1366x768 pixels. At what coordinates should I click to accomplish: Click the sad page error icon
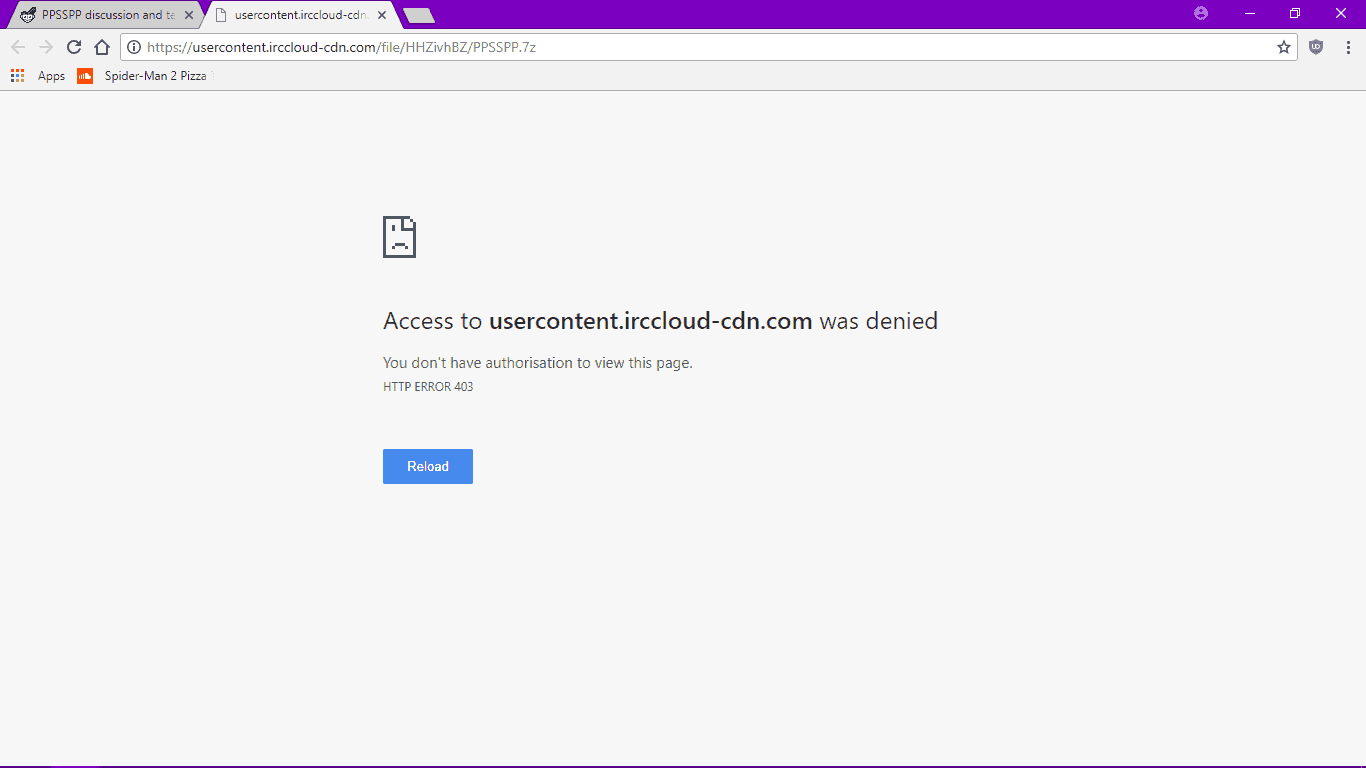point(399,237)
